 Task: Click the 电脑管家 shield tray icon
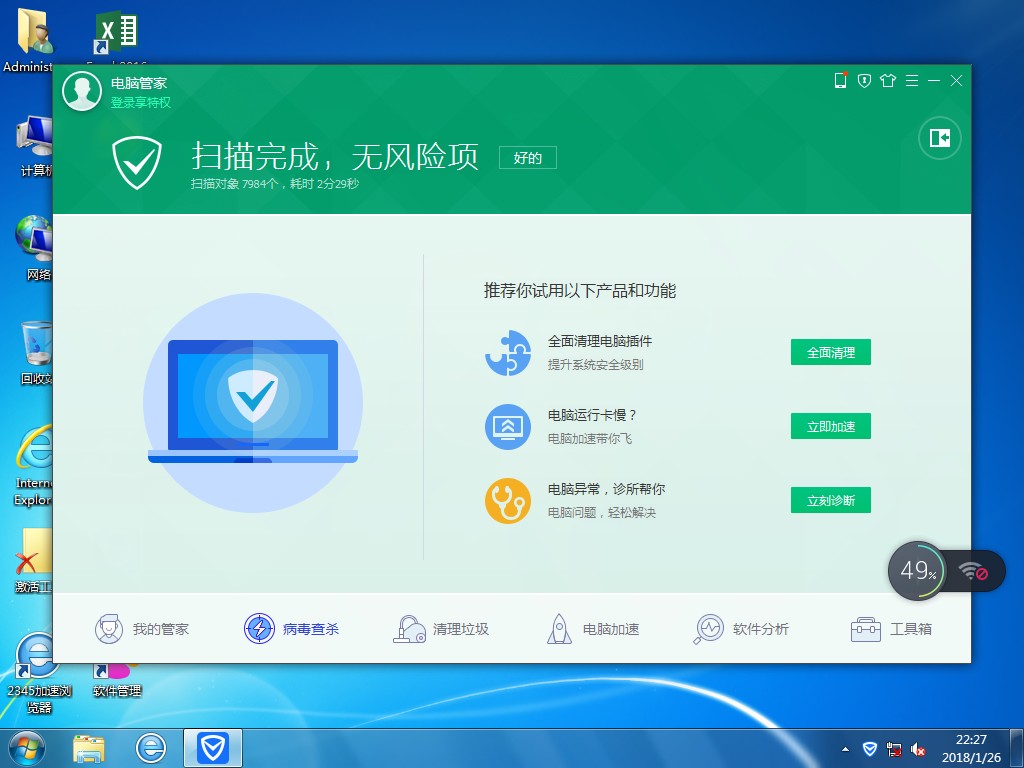pos(870,749)
